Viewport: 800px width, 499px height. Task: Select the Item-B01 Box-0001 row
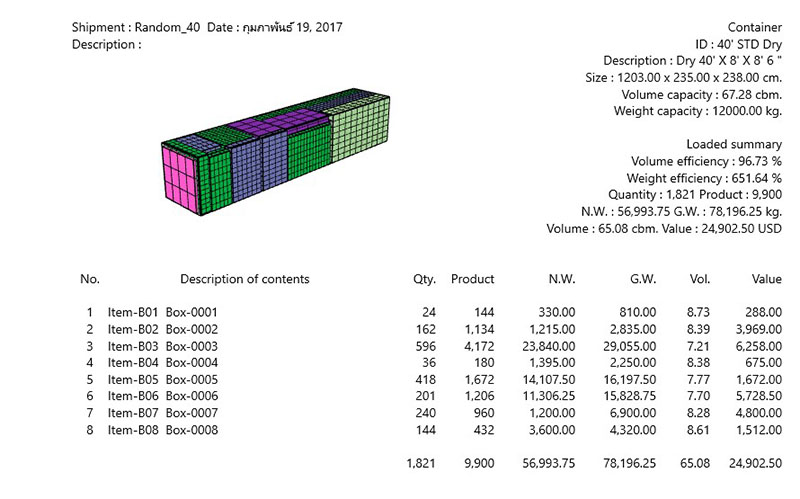[x=430, y=312]
